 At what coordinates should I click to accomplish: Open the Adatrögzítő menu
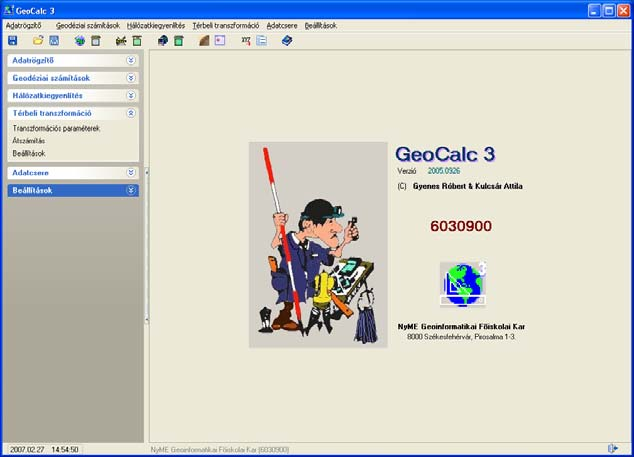click(x=23, y=25)
